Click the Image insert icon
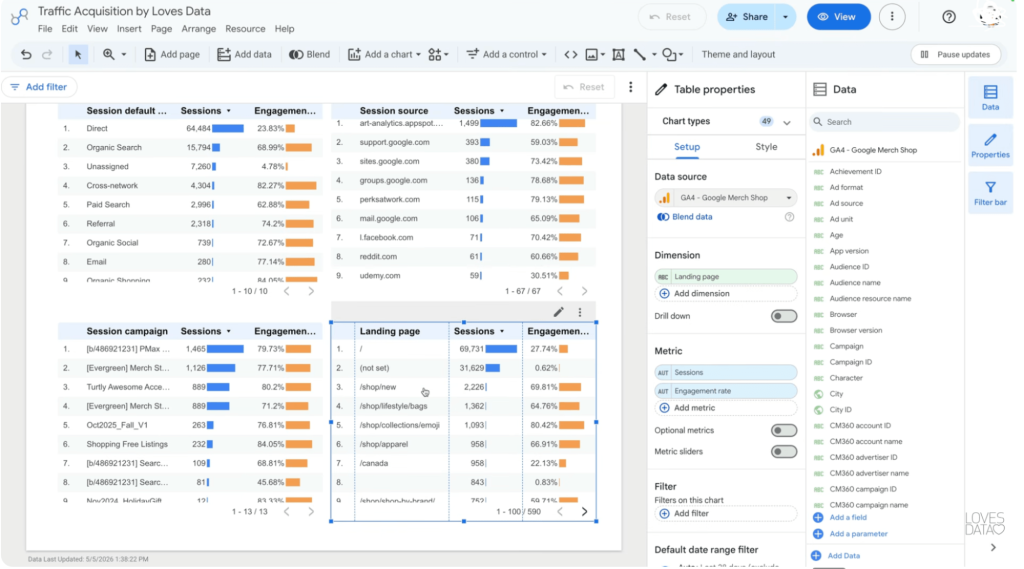The width and height of the screenshot is (1024, 569). 592,54
